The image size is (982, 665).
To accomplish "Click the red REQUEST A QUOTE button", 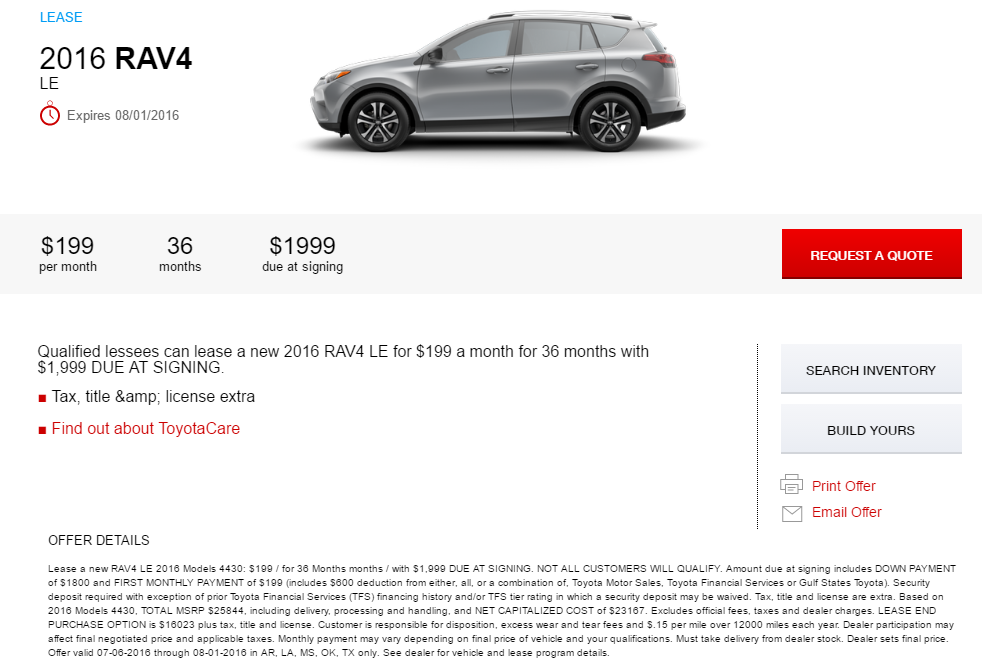I will click(x=871, y=254).
